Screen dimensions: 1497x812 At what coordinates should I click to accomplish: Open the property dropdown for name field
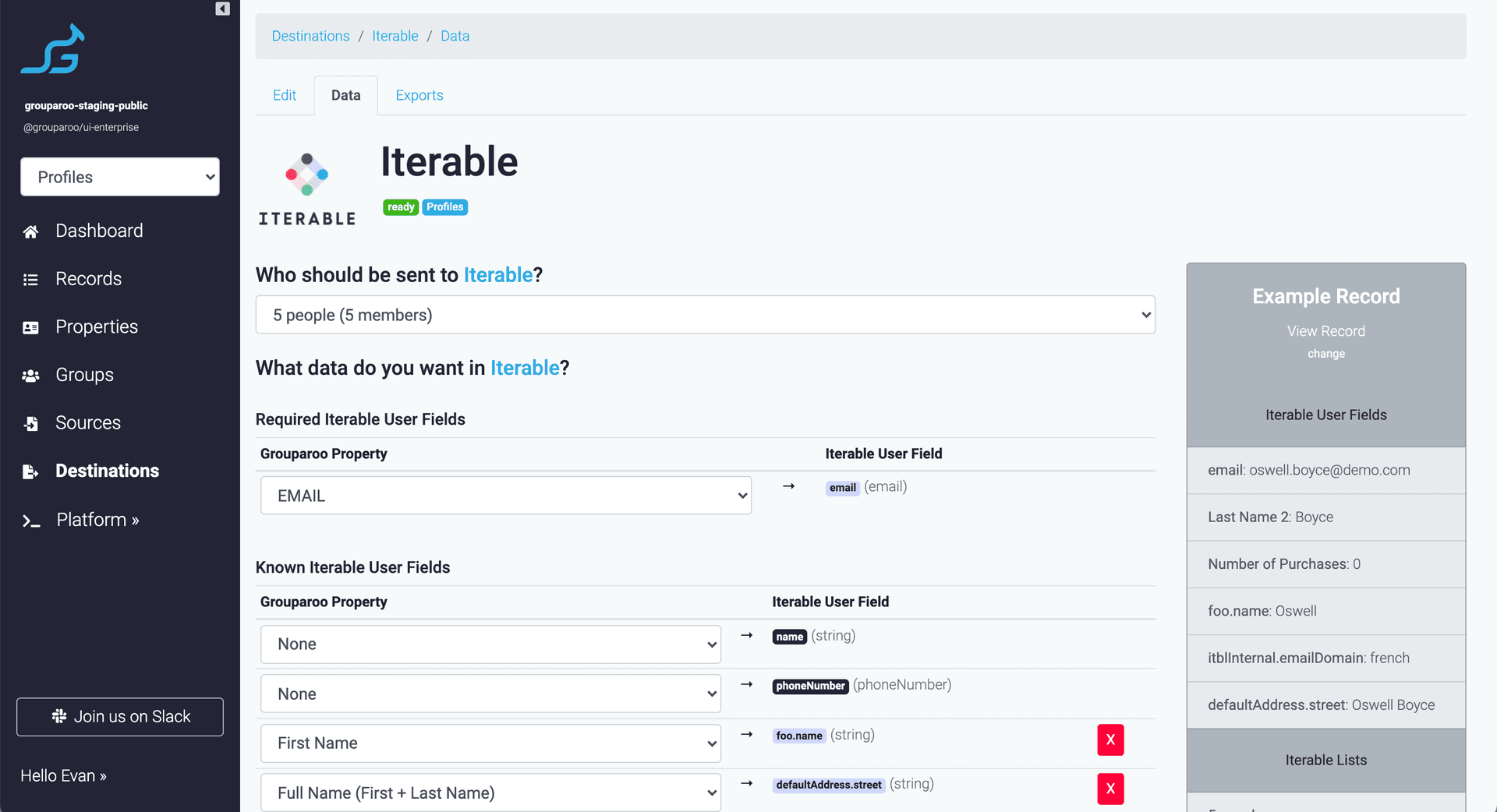[x=490, y=644]
